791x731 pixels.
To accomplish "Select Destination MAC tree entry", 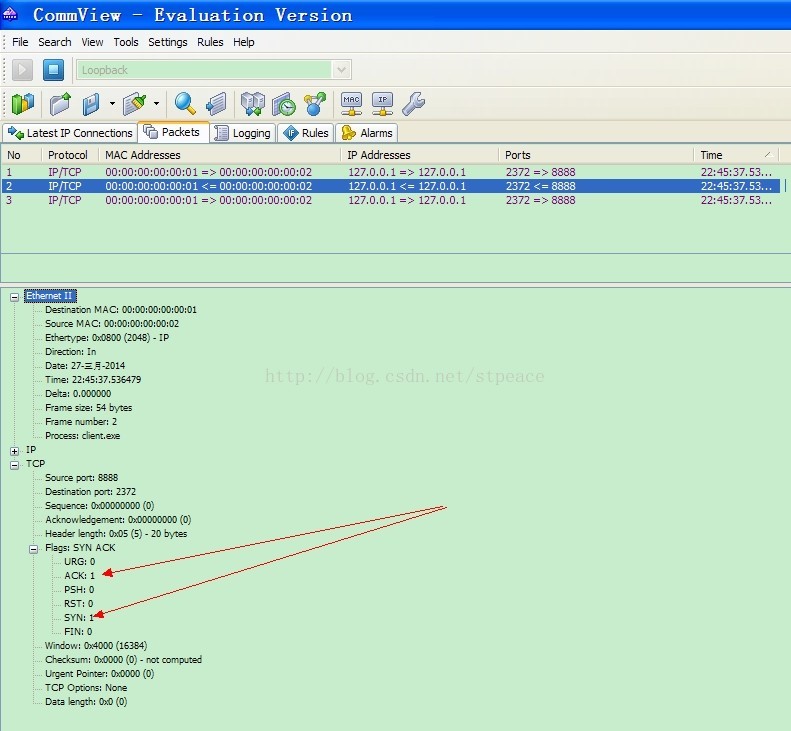I will pos(121,310).
